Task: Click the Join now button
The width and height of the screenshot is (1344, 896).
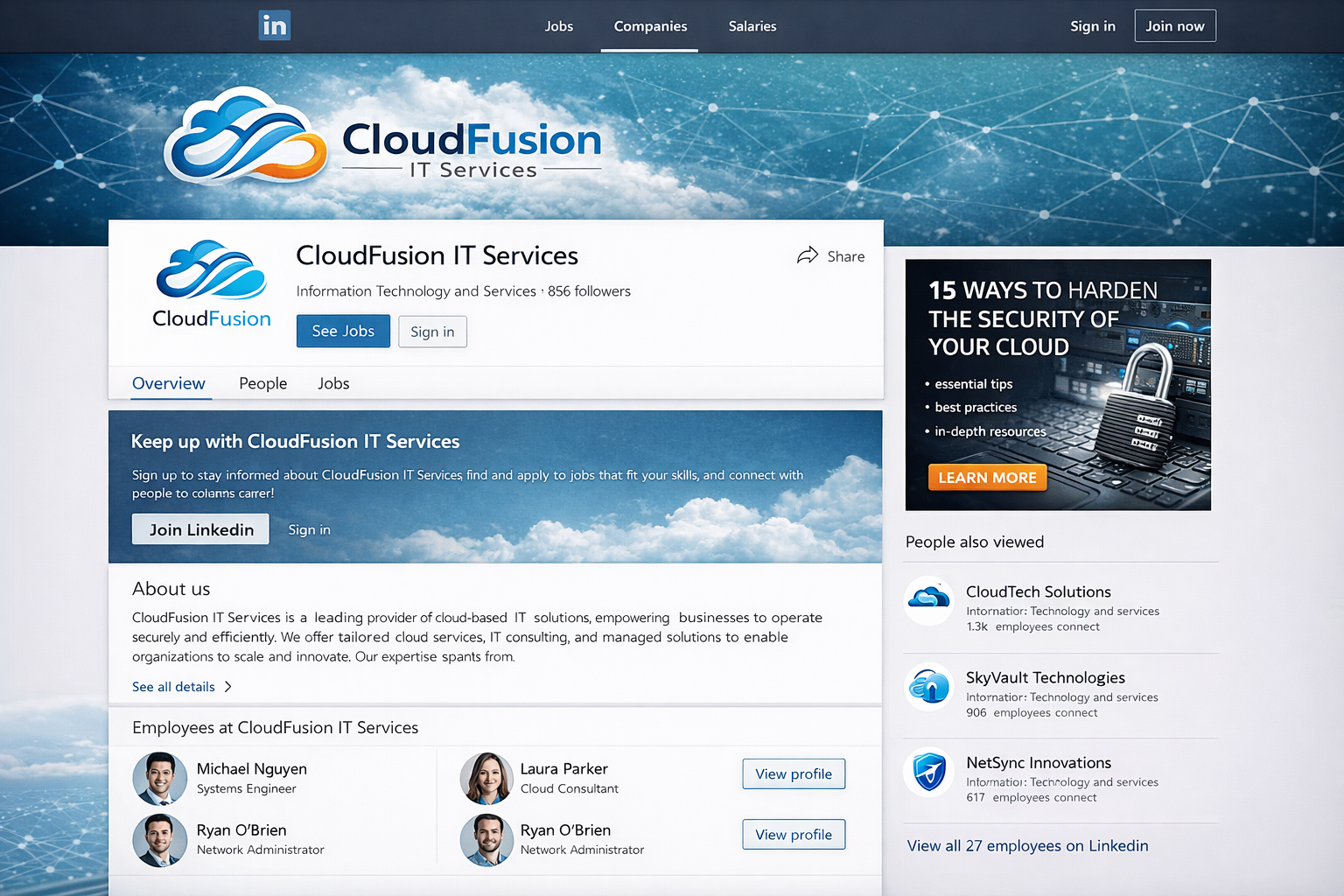Action: (x=1174, y=26)
